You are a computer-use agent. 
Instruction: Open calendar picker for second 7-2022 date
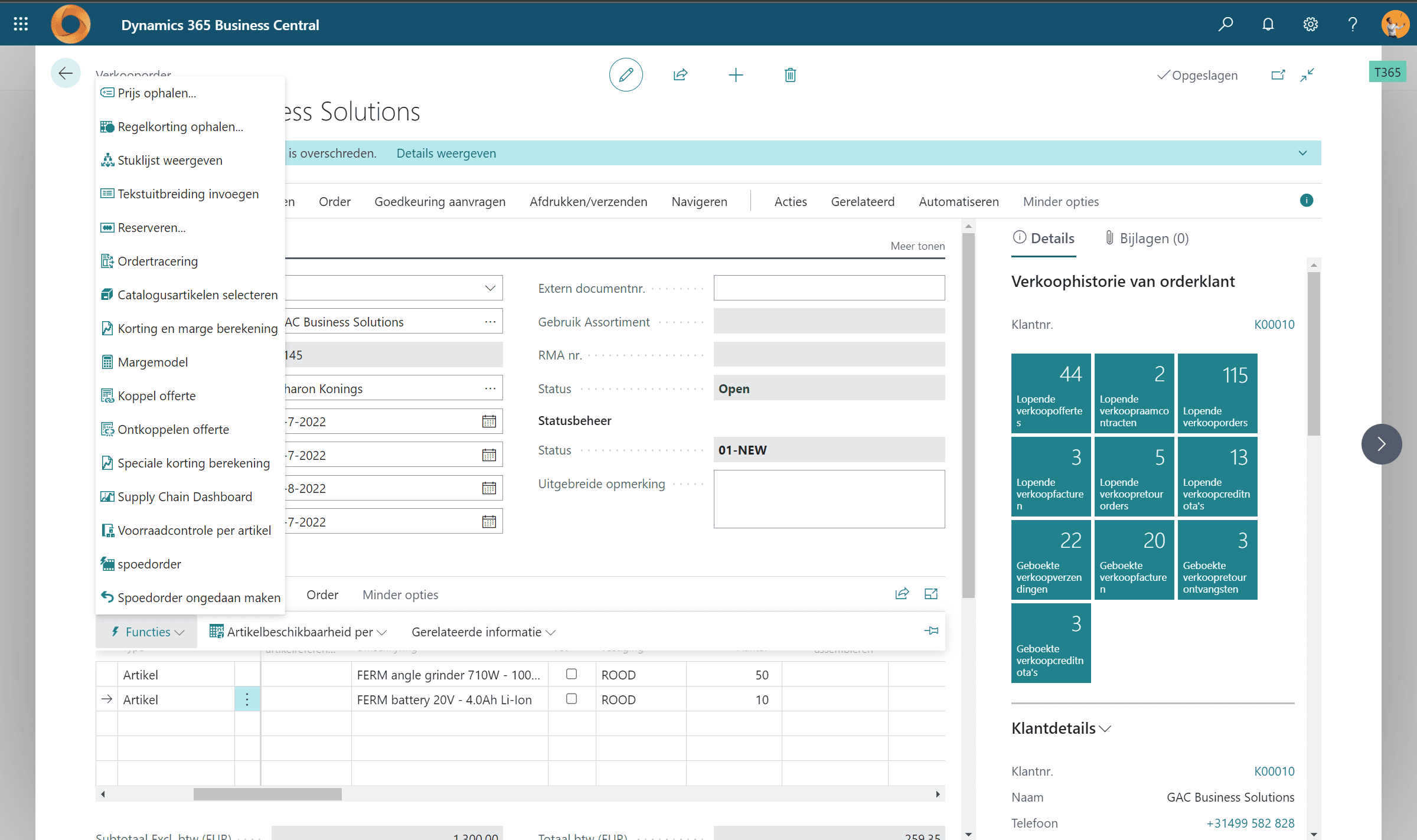click(489, 455)
